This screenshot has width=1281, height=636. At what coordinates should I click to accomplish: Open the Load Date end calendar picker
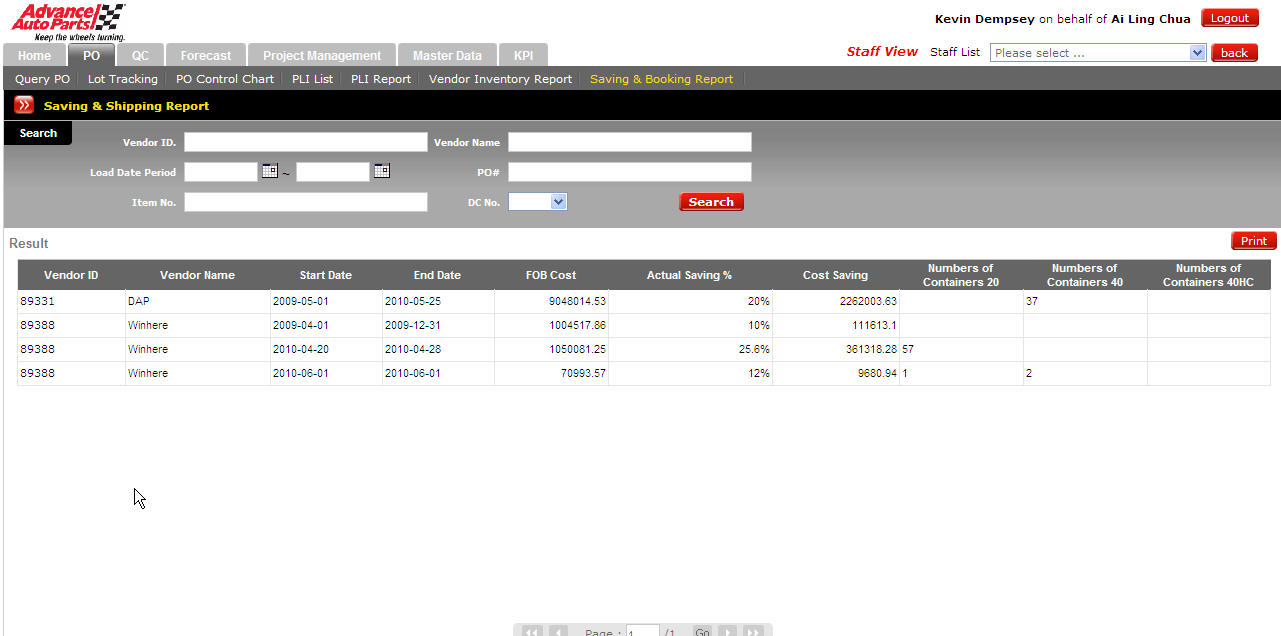tap(381, 171)
